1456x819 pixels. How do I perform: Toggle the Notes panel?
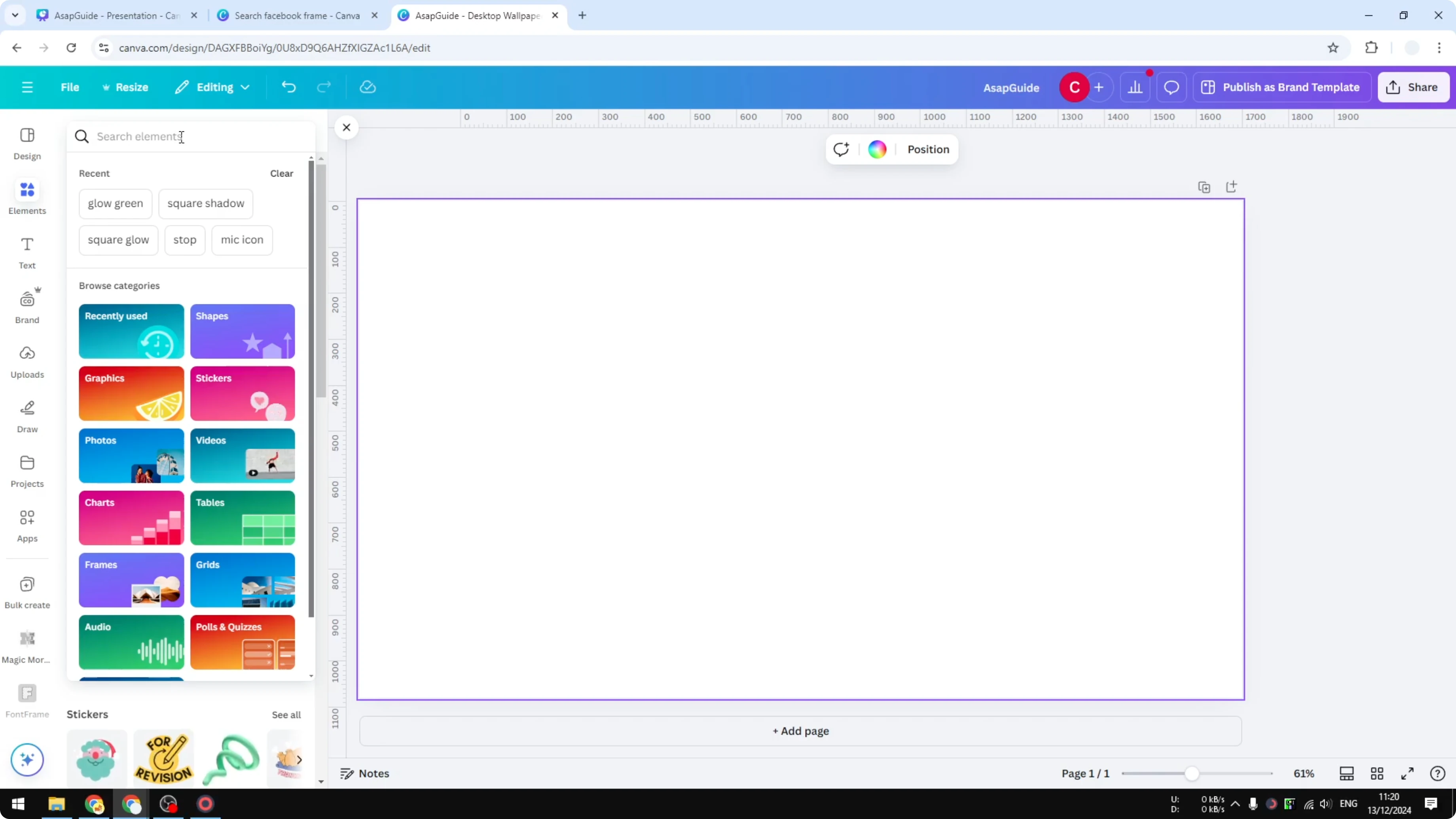tap(364, 773)
